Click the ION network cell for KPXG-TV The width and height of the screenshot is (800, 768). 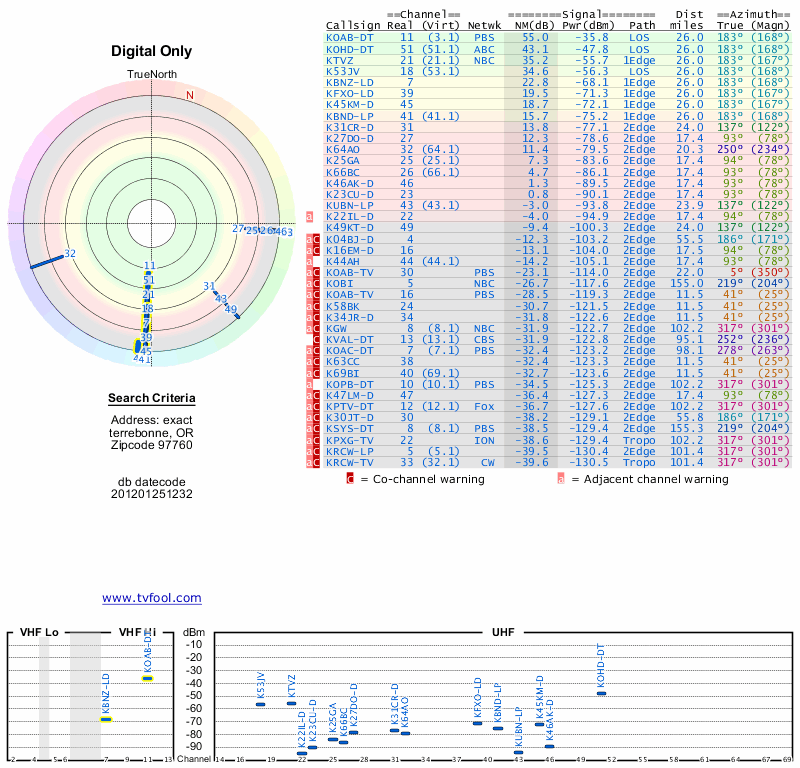pyautogui.click(x=484, y=440)
